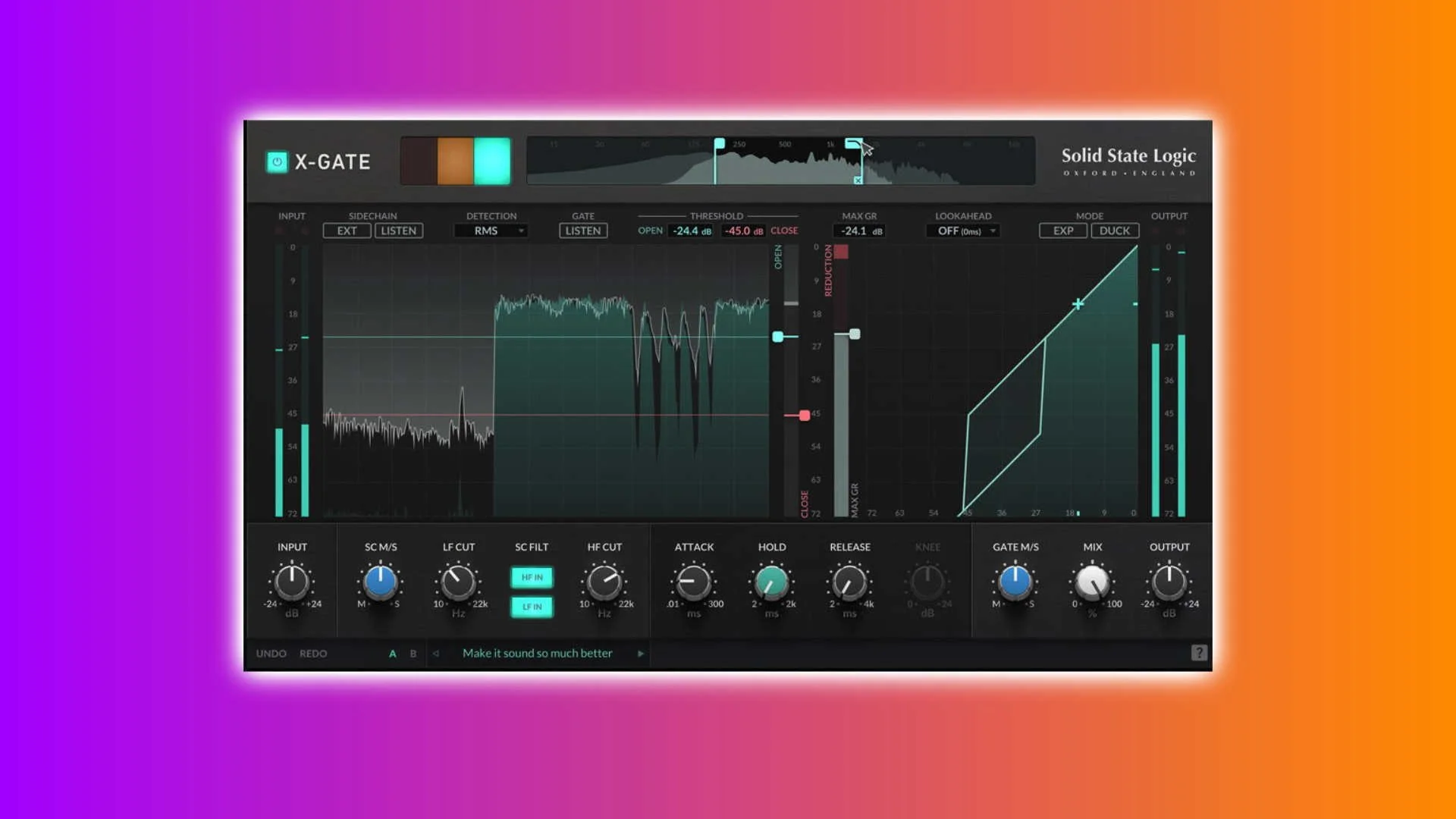Open help using the question mark icon
This screenshot has width=1456, height=819.
pyautogui.click(x=1199, y=653)
